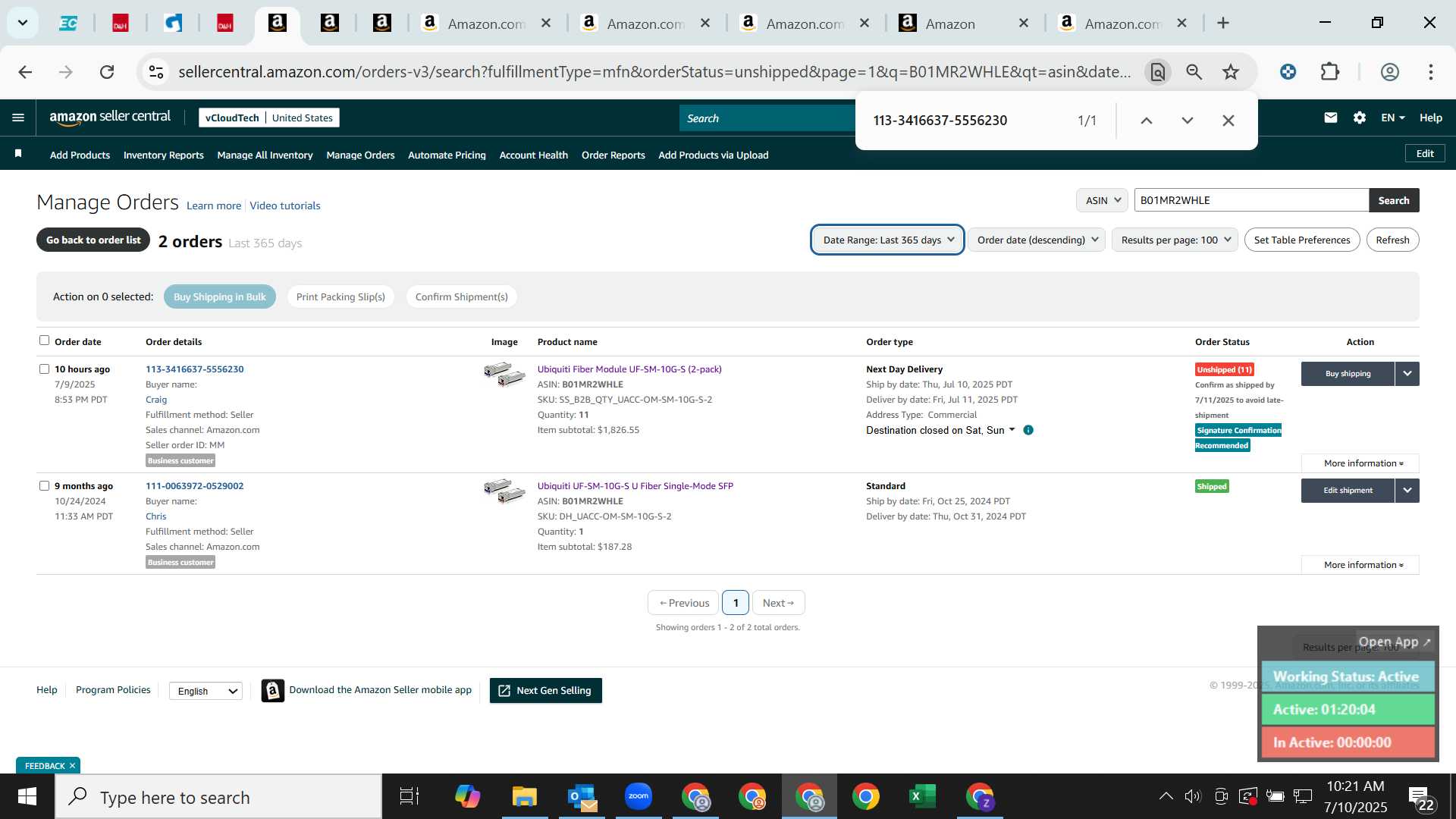Open the Seller Central hamburger menu

pos(18,118)
